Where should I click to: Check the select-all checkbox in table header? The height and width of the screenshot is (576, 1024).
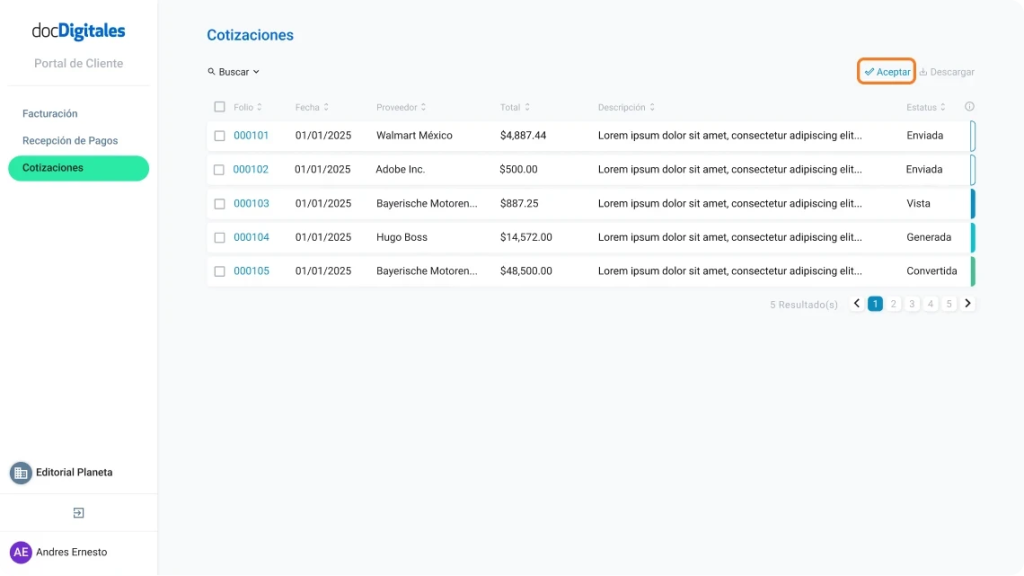pos(219,106)
